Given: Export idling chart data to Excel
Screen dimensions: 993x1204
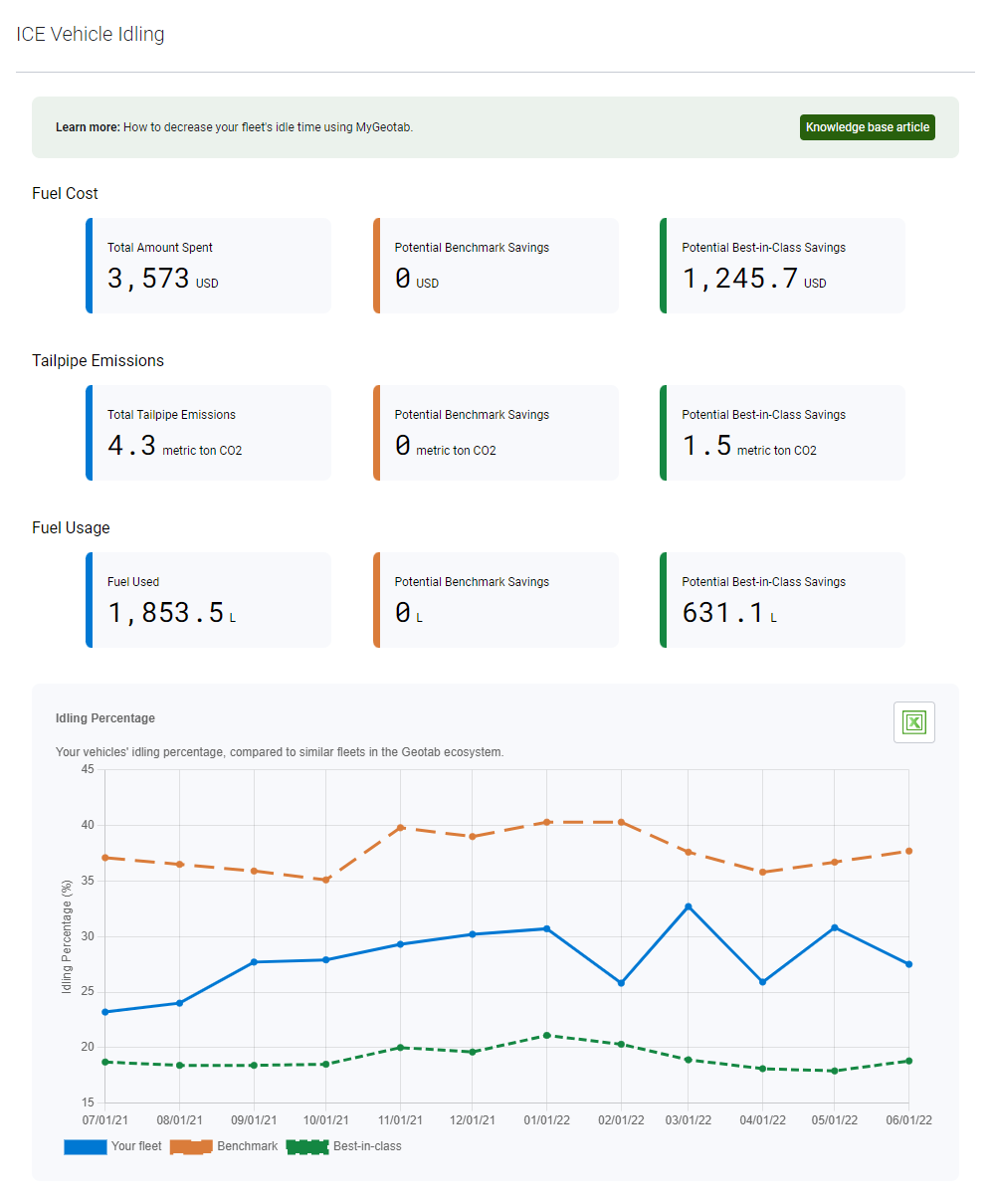Looking at the screenshot, I should click(913, 722).
